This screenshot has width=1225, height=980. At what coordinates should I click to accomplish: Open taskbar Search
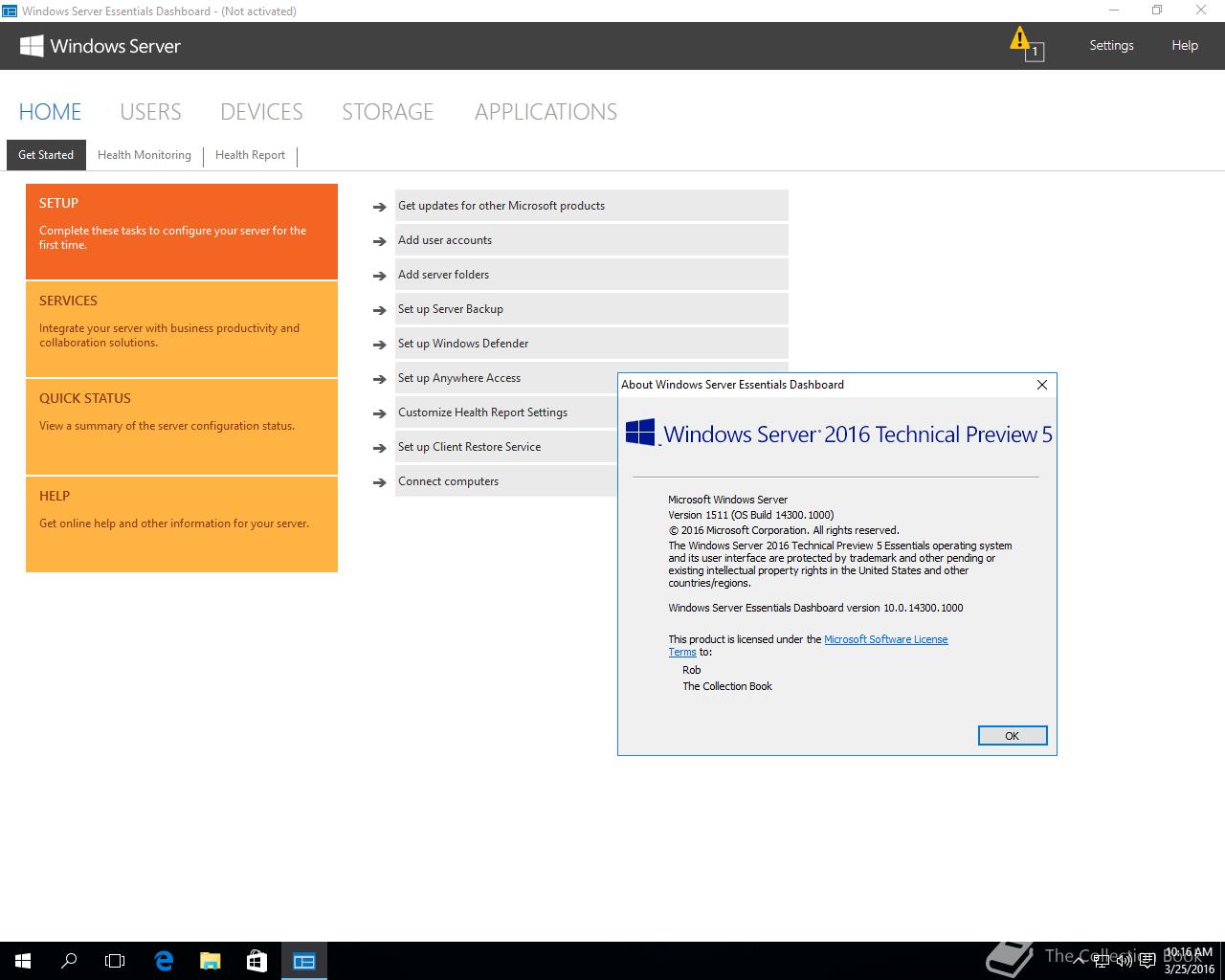pyautogui.click(x=69, y=961)
